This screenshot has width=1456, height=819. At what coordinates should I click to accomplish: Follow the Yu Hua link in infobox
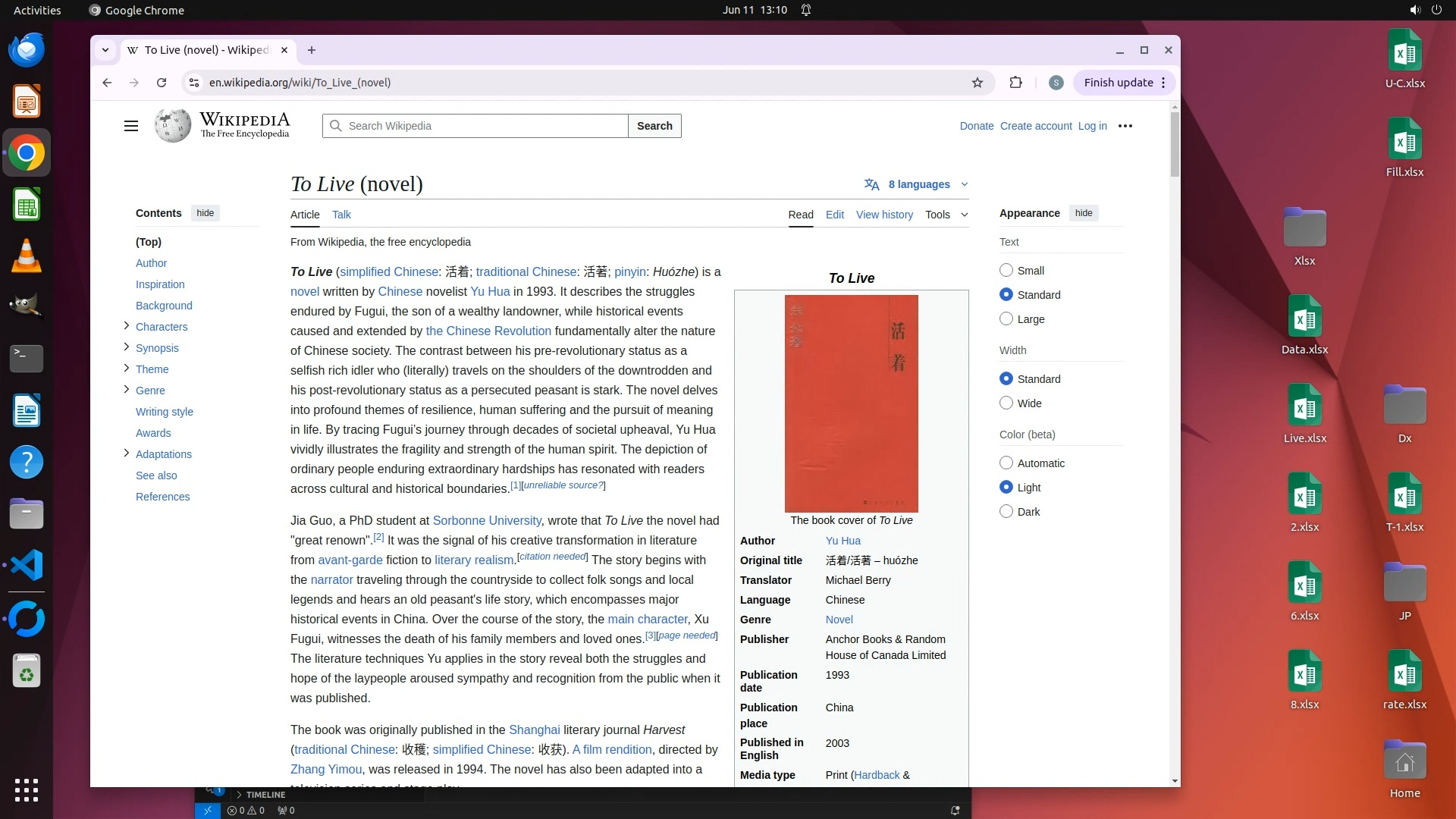pos(843,541)
